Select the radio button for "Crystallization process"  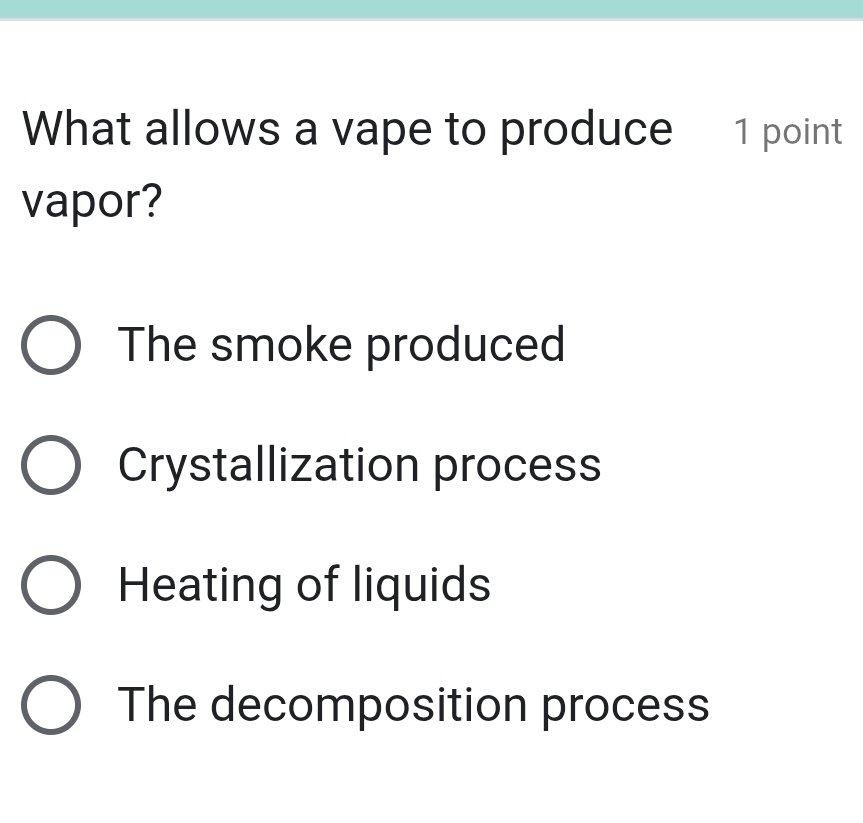click(52, 465)
